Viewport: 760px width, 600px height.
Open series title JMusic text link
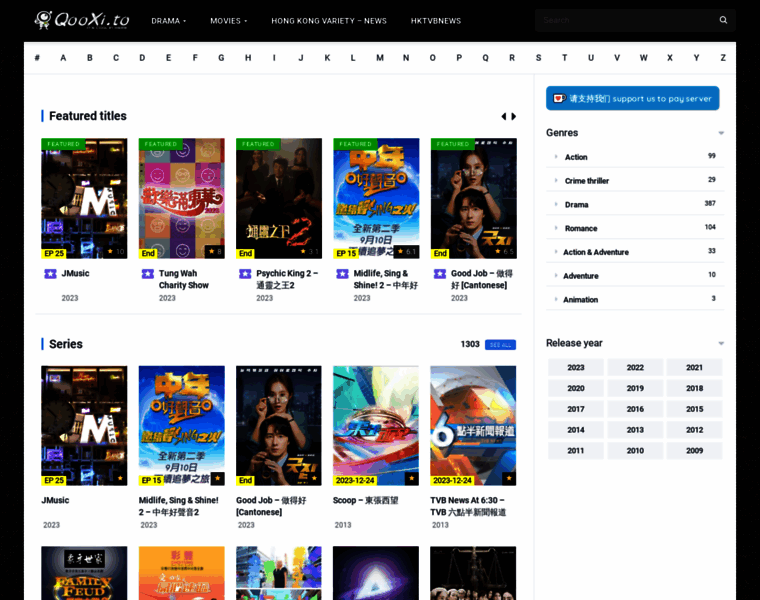[x=55, y=500]
